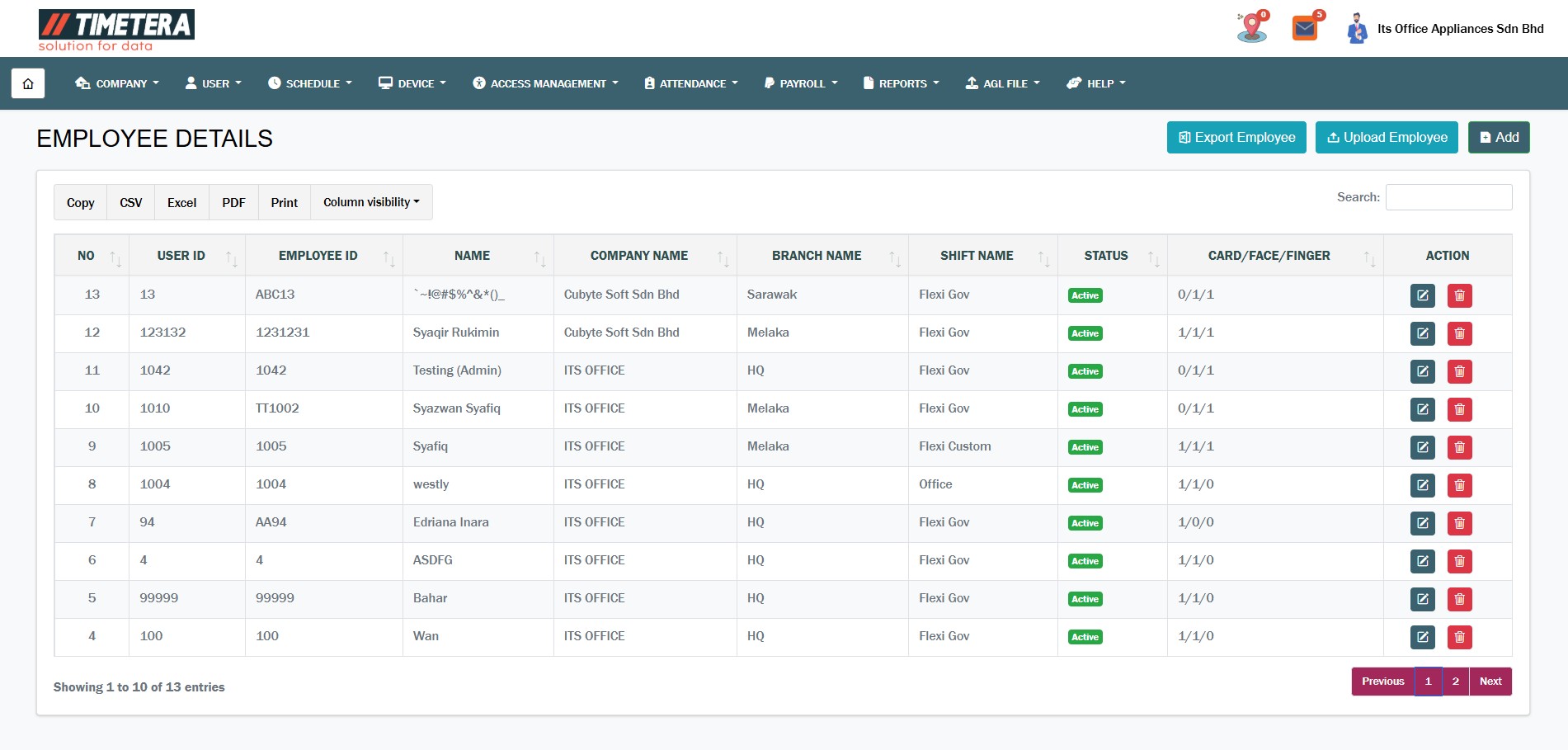Open the PAYROLL menu

(x=801, y=83)
